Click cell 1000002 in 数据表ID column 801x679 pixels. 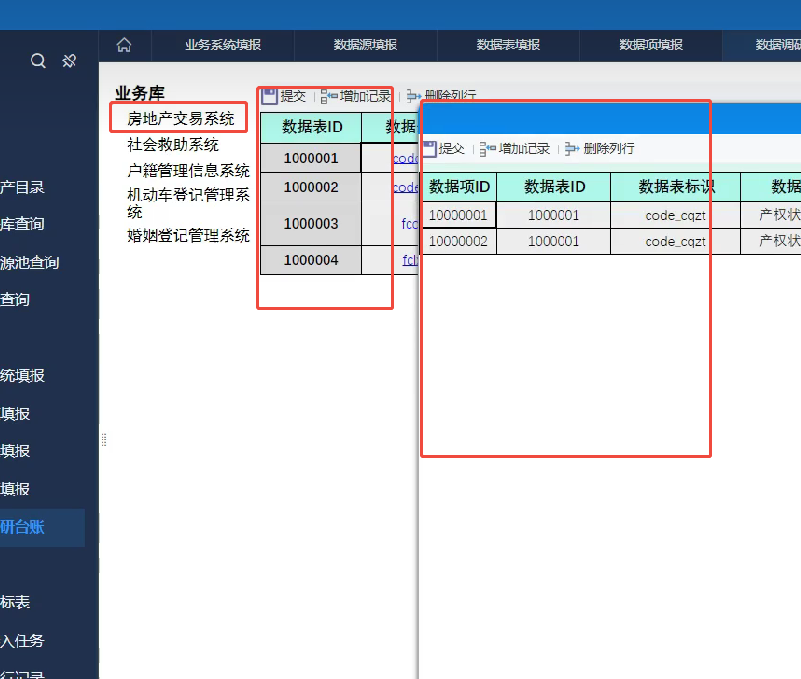(x=311, y=187)
